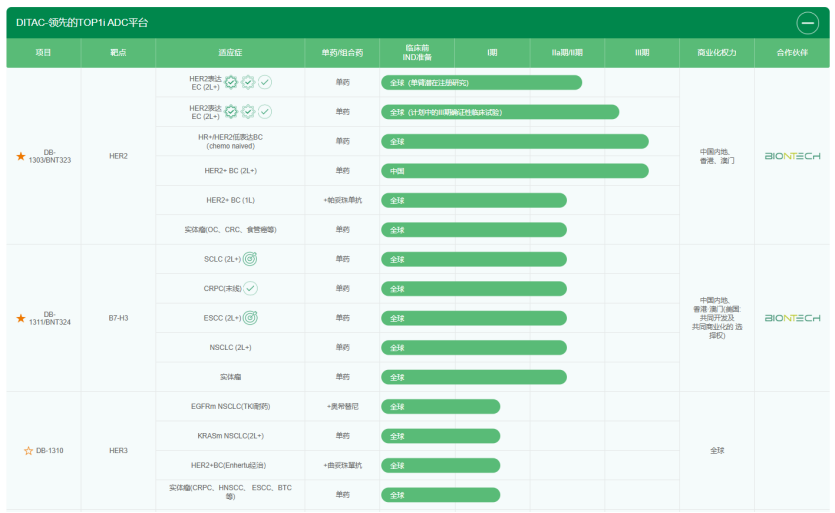
Task: Collapse the DITAC platform panel with minus icon
Action: tap(808, 22)
